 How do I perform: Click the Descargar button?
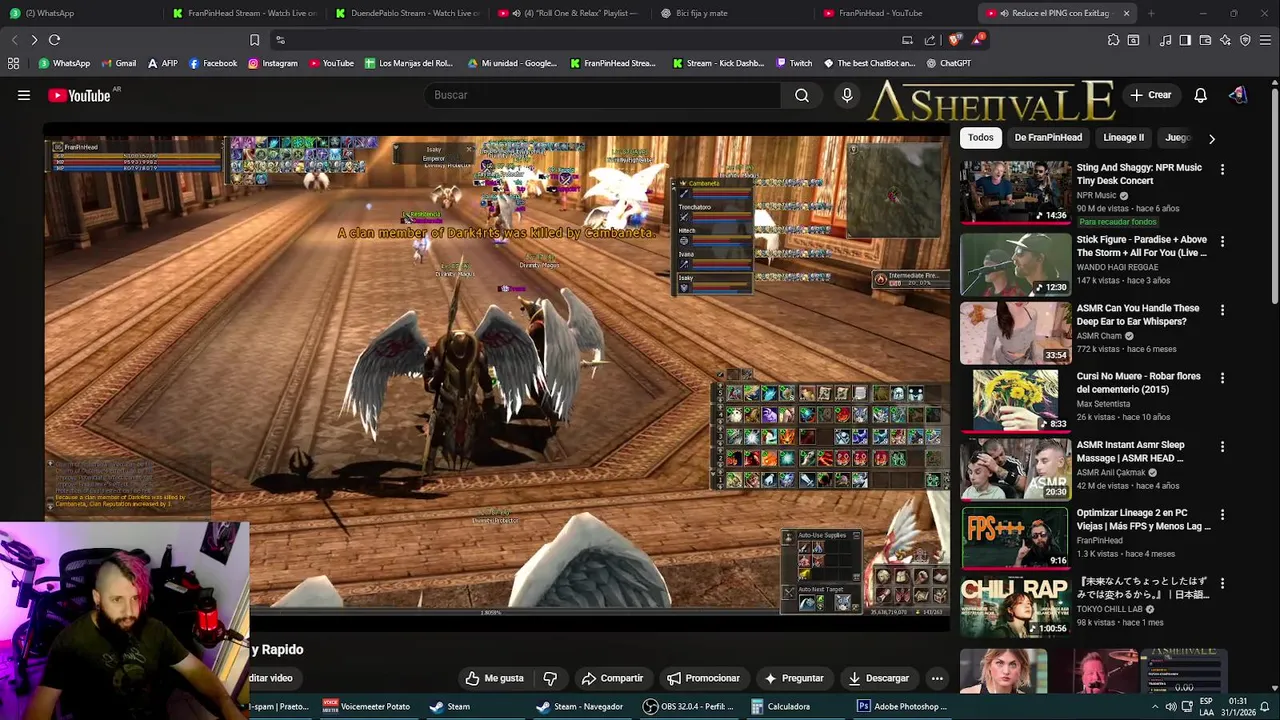click(878, 678)
